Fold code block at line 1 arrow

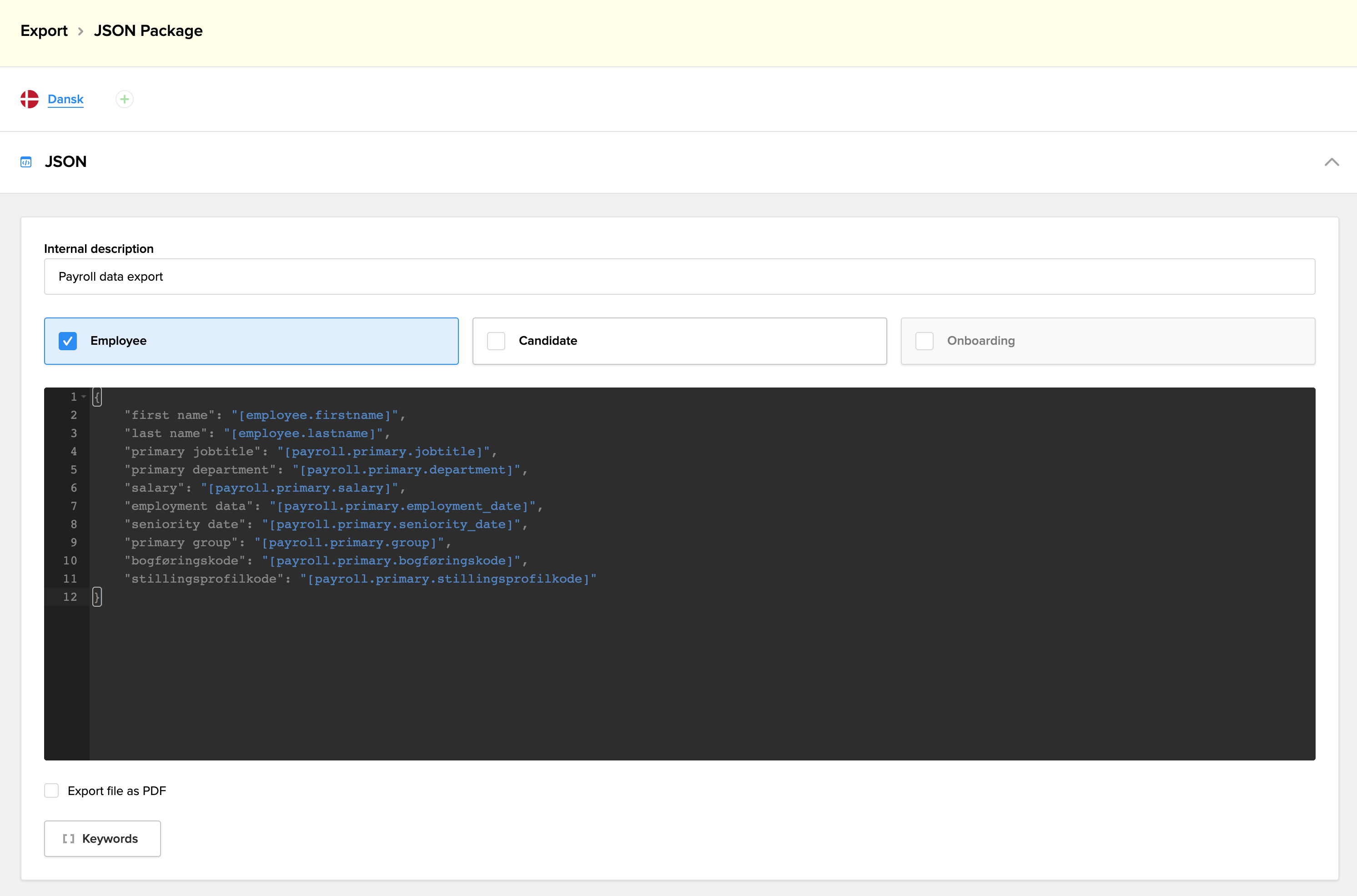point(84,397)
